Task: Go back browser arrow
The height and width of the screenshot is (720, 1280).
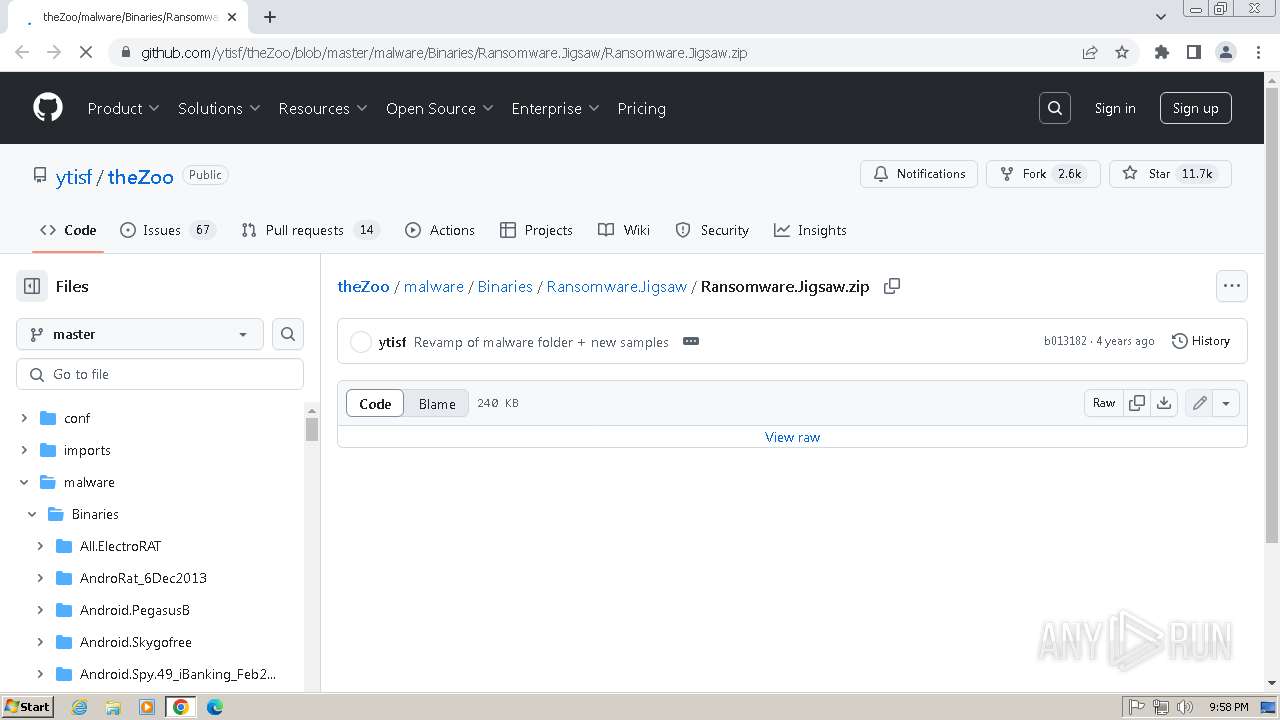Action: 22,52
